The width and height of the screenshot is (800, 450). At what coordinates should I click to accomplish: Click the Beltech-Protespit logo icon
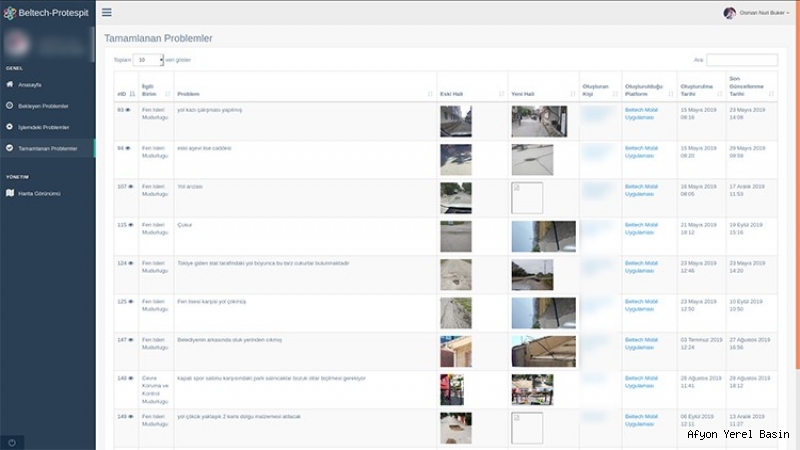click(10, 12)
